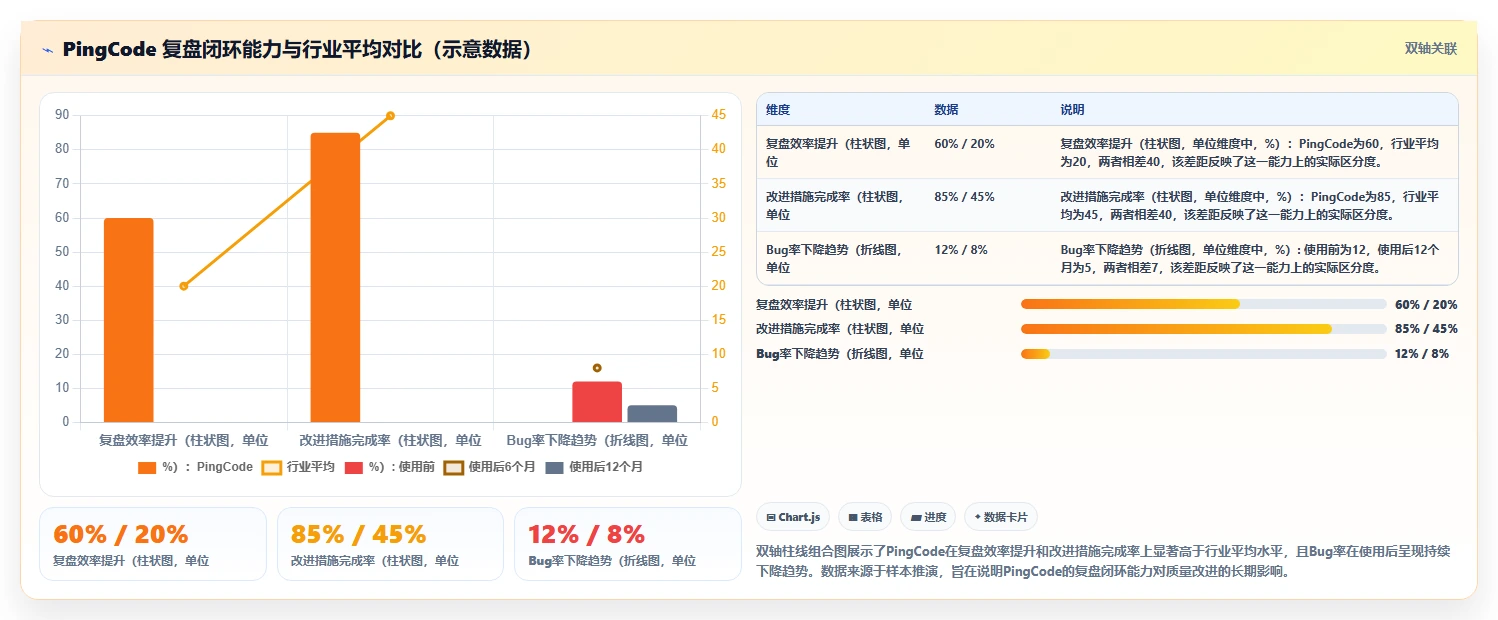The image size is (1498, 620).
Task: Toggle the 使用前 legend item
Action: click(390, 467)
